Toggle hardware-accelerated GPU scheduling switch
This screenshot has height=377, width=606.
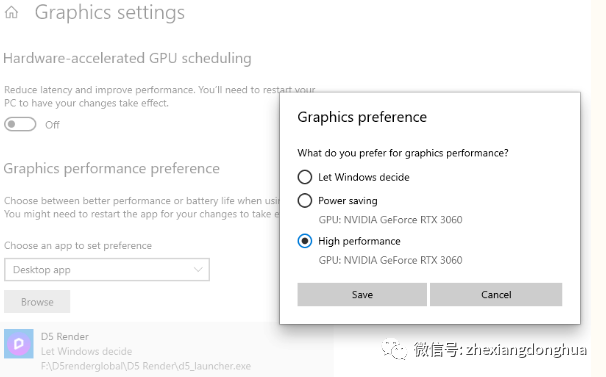point(20,125)
